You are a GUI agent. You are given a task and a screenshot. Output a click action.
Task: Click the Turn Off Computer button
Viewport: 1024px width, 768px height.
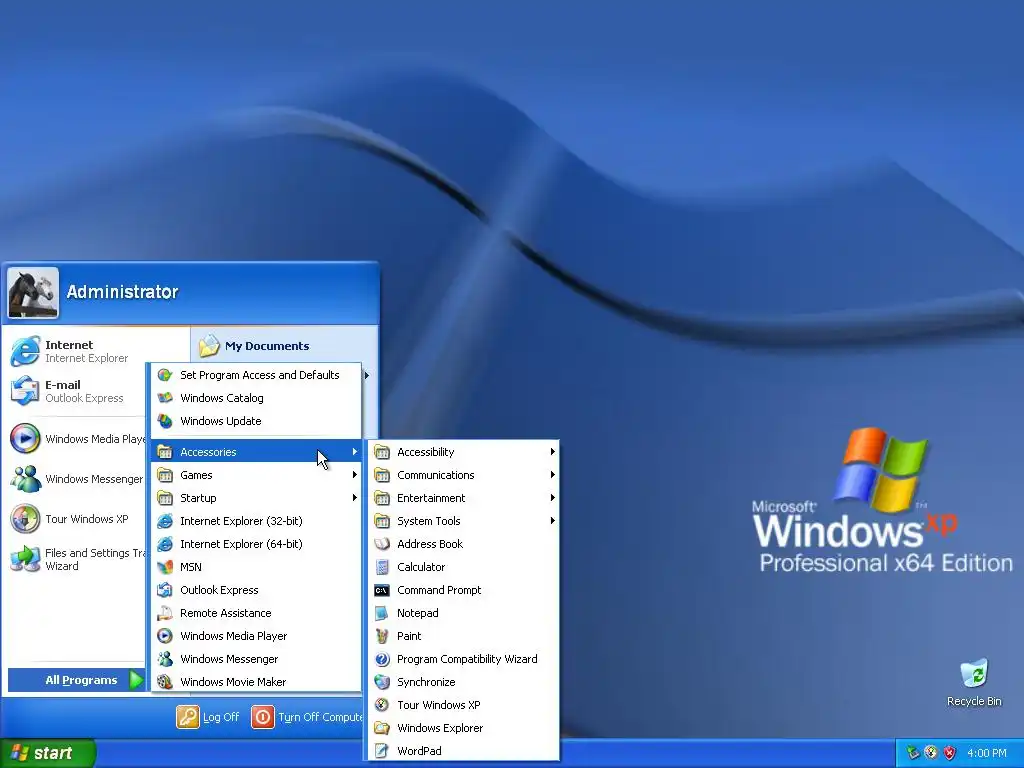308,717
